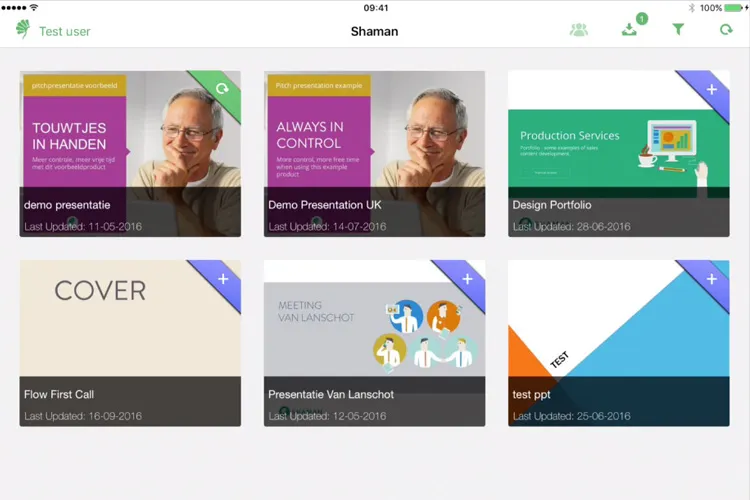This screenshot has height=500, width=750.
Task: Open the Presentatie Van Lanschot thumbnail
Action: pyautogui.click(x=375, y=343)
